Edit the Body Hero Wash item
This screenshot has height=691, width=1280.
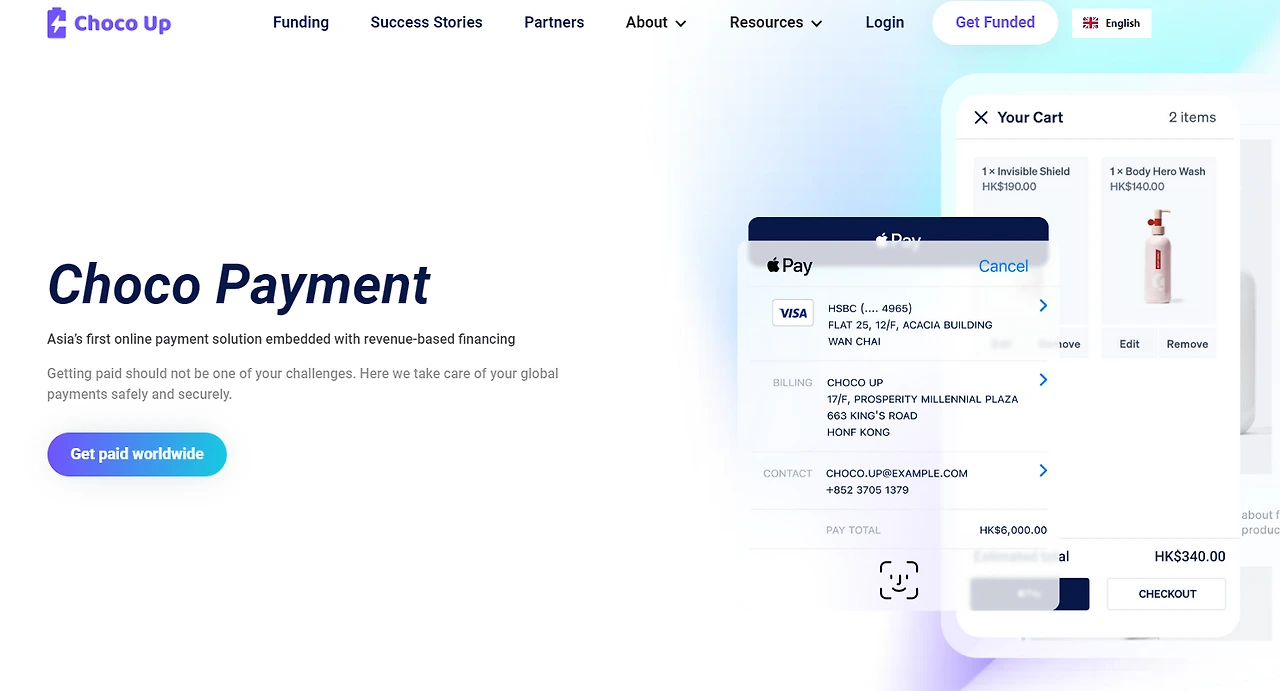click(x=1129, y=344)
